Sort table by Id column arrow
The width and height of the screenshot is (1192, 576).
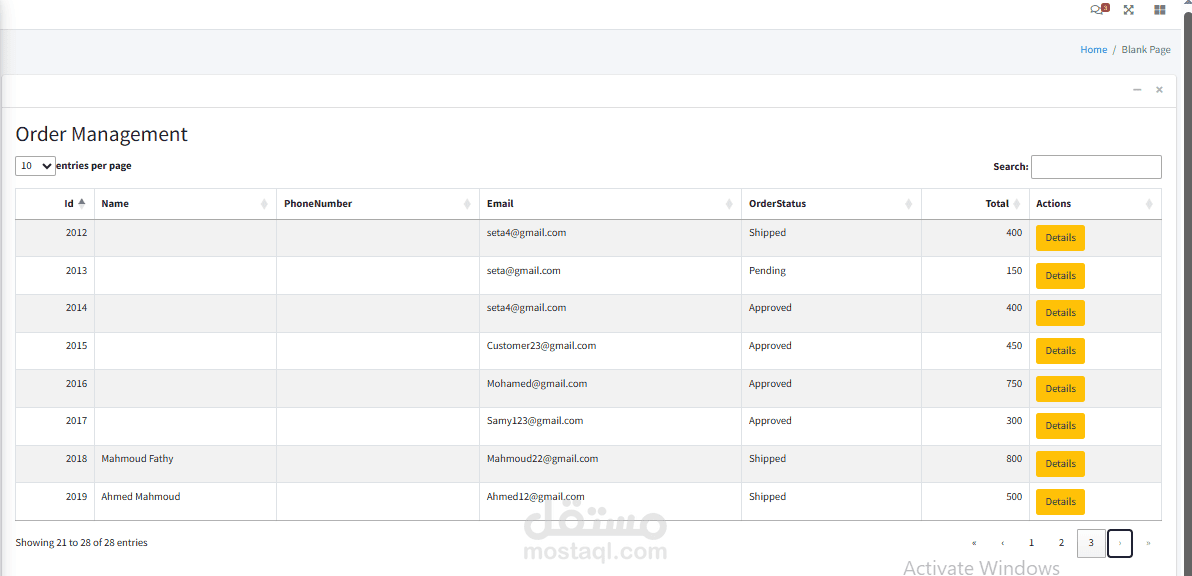[x=81, y=204]
